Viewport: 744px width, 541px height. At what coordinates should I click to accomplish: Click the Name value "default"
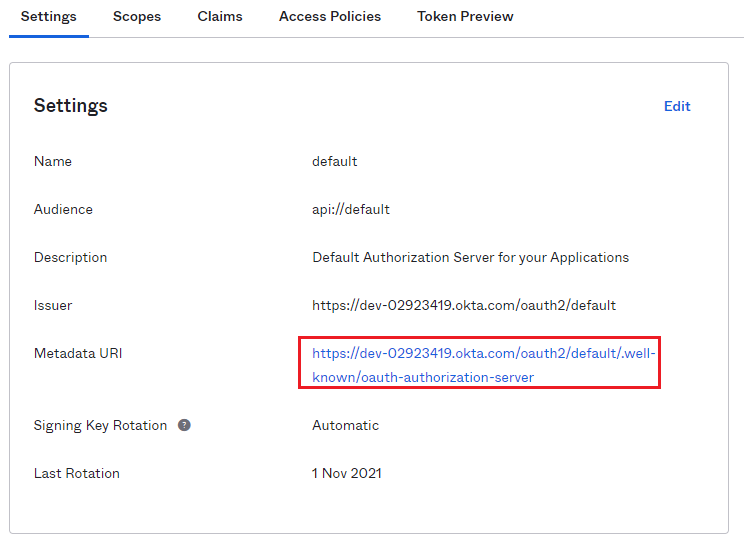pyautogui.click(x=334, y=161)
